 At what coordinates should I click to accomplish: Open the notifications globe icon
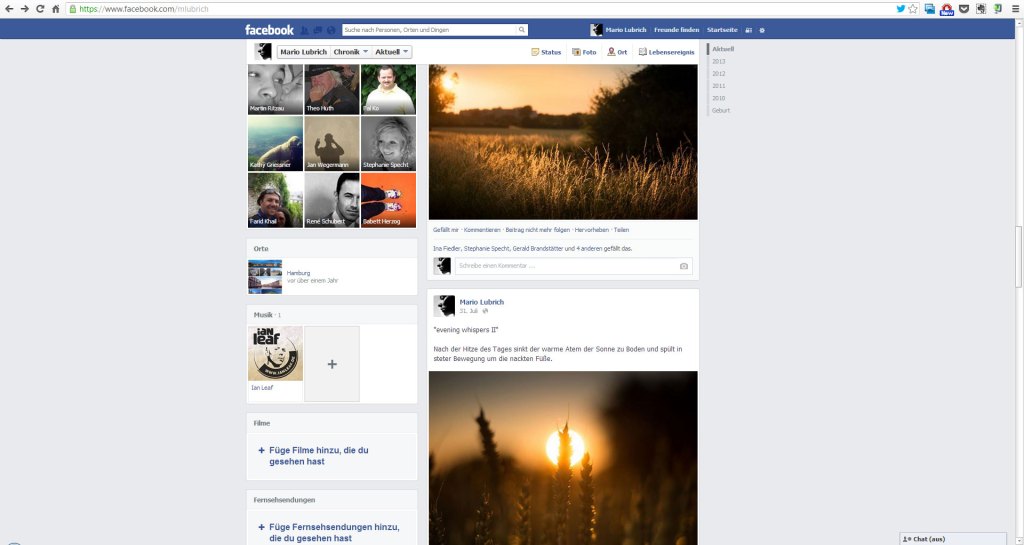[x=331, y=30]
